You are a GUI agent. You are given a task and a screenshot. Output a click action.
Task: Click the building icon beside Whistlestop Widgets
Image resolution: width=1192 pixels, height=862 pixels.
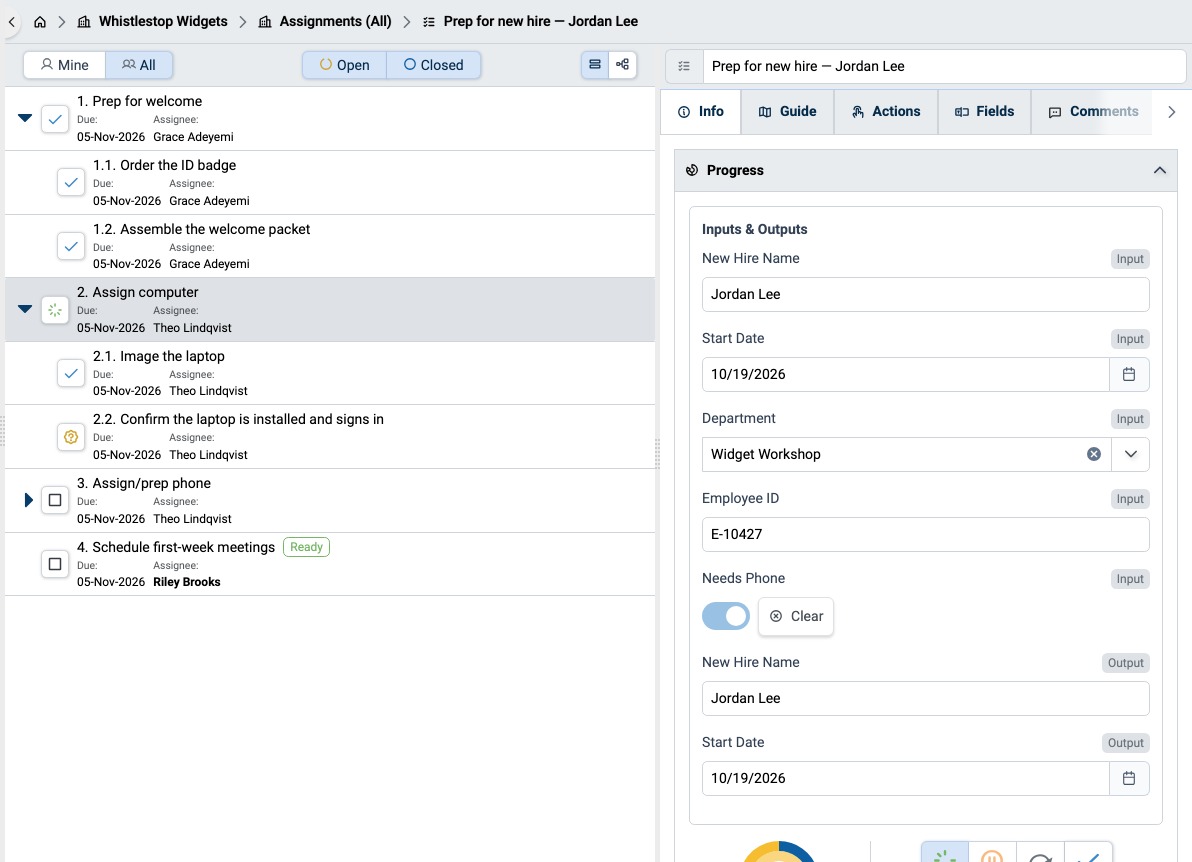tap(84, 22)
